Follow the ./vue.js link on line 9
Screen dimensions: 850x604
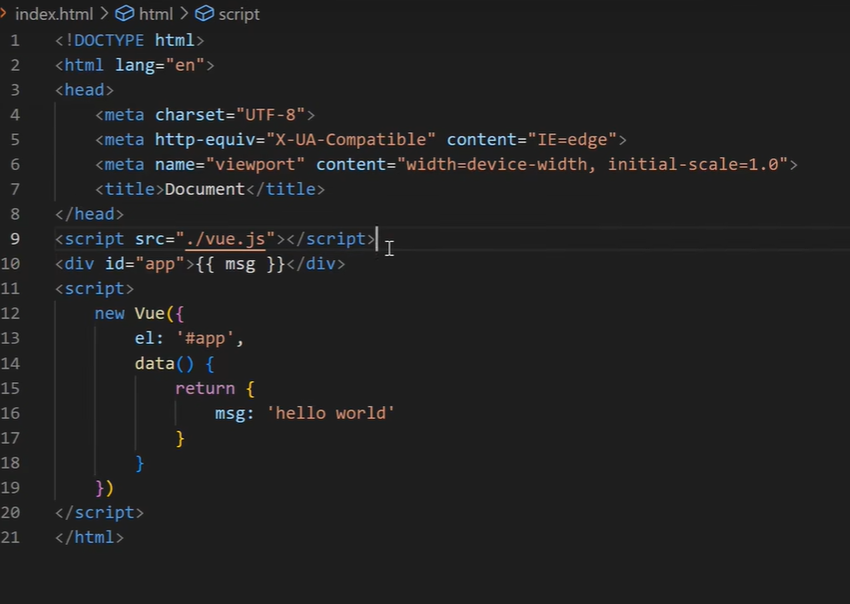pos(225,239)
